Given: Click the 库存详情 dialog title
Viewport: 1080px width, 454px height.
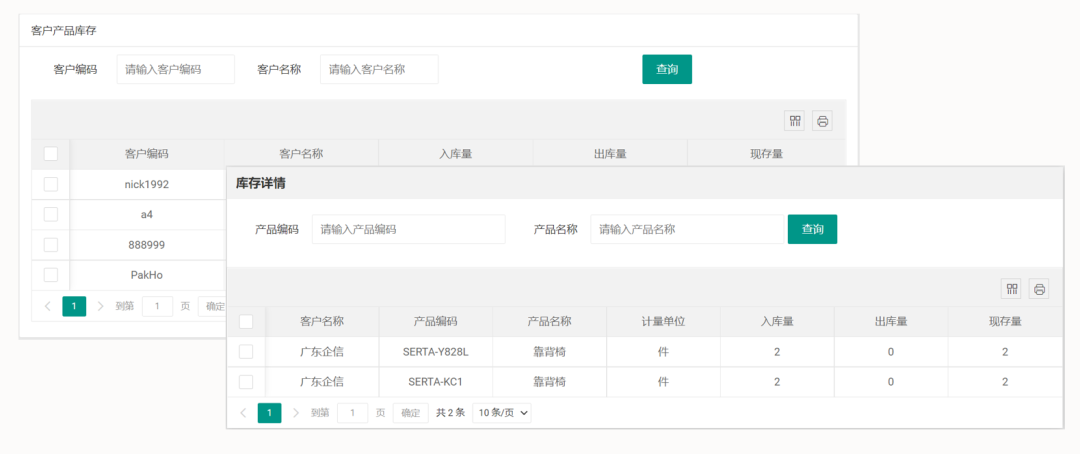Looking at the screenshot, I should click(x=261, y=183).
